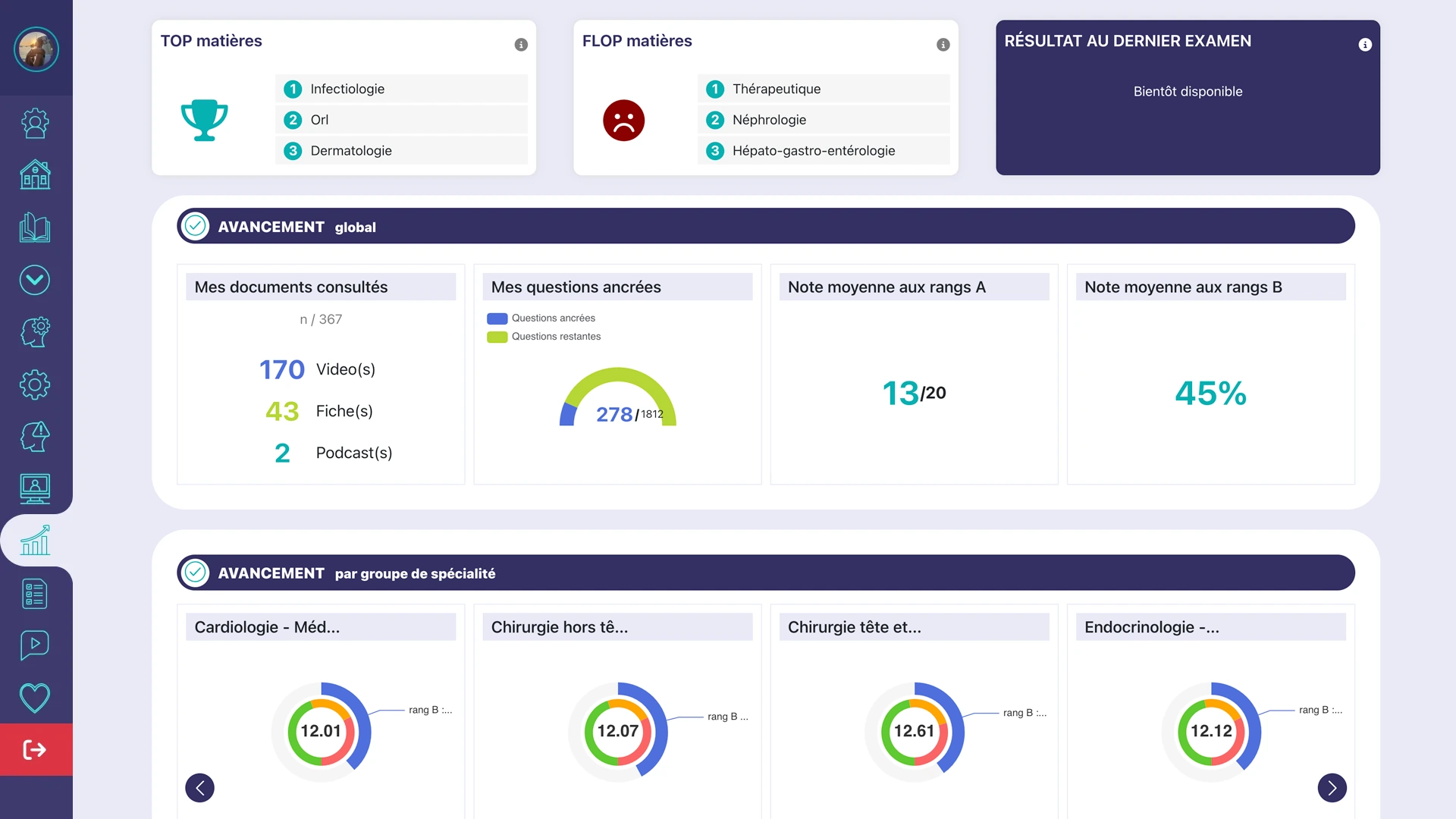Click the Cardiologie 12.01 donut chart
Viewport: 1456px width, 819px height.
322,731
